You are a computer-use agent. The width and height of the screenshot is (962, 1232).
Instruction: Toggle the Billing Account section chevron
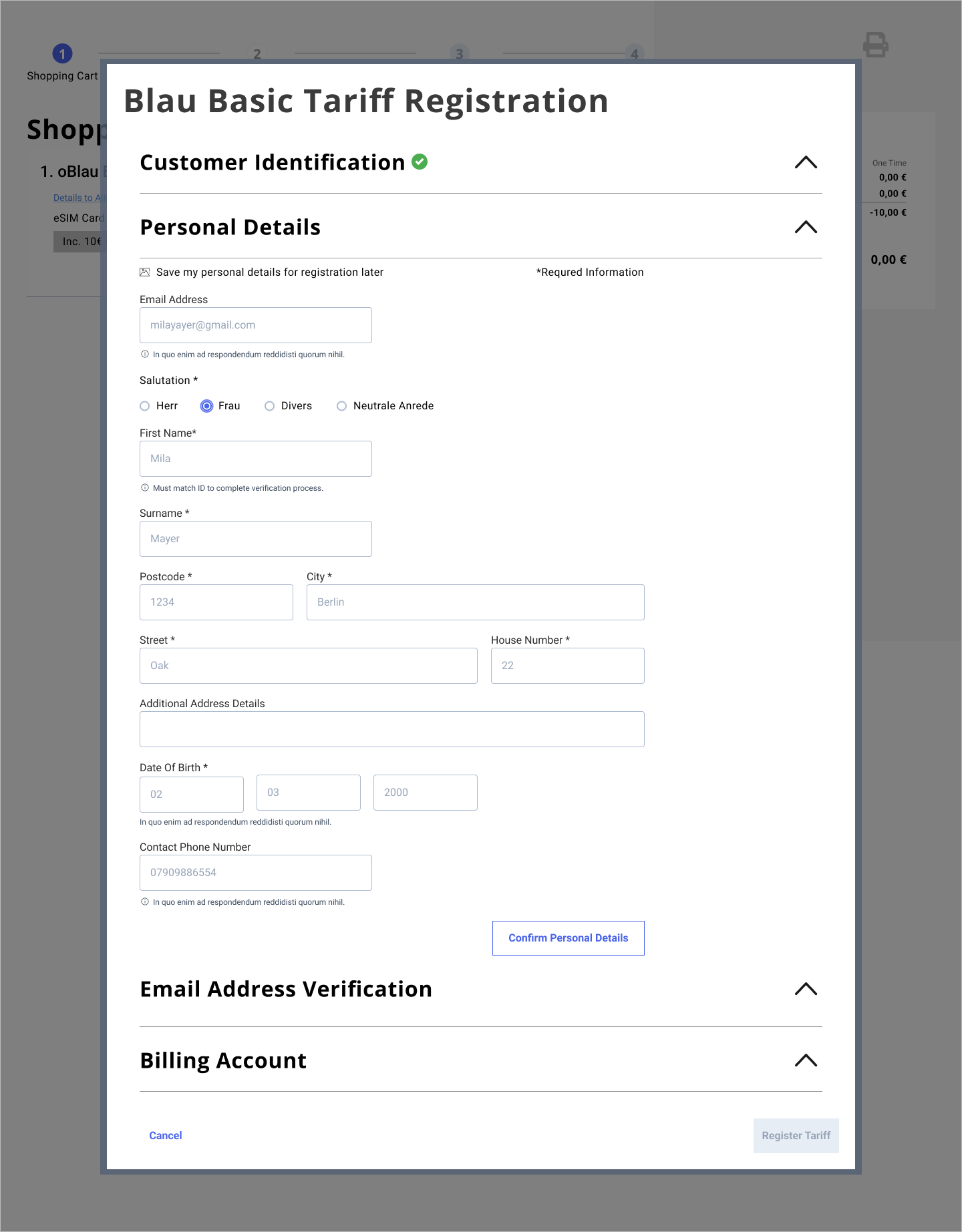tap(806, 1060)
